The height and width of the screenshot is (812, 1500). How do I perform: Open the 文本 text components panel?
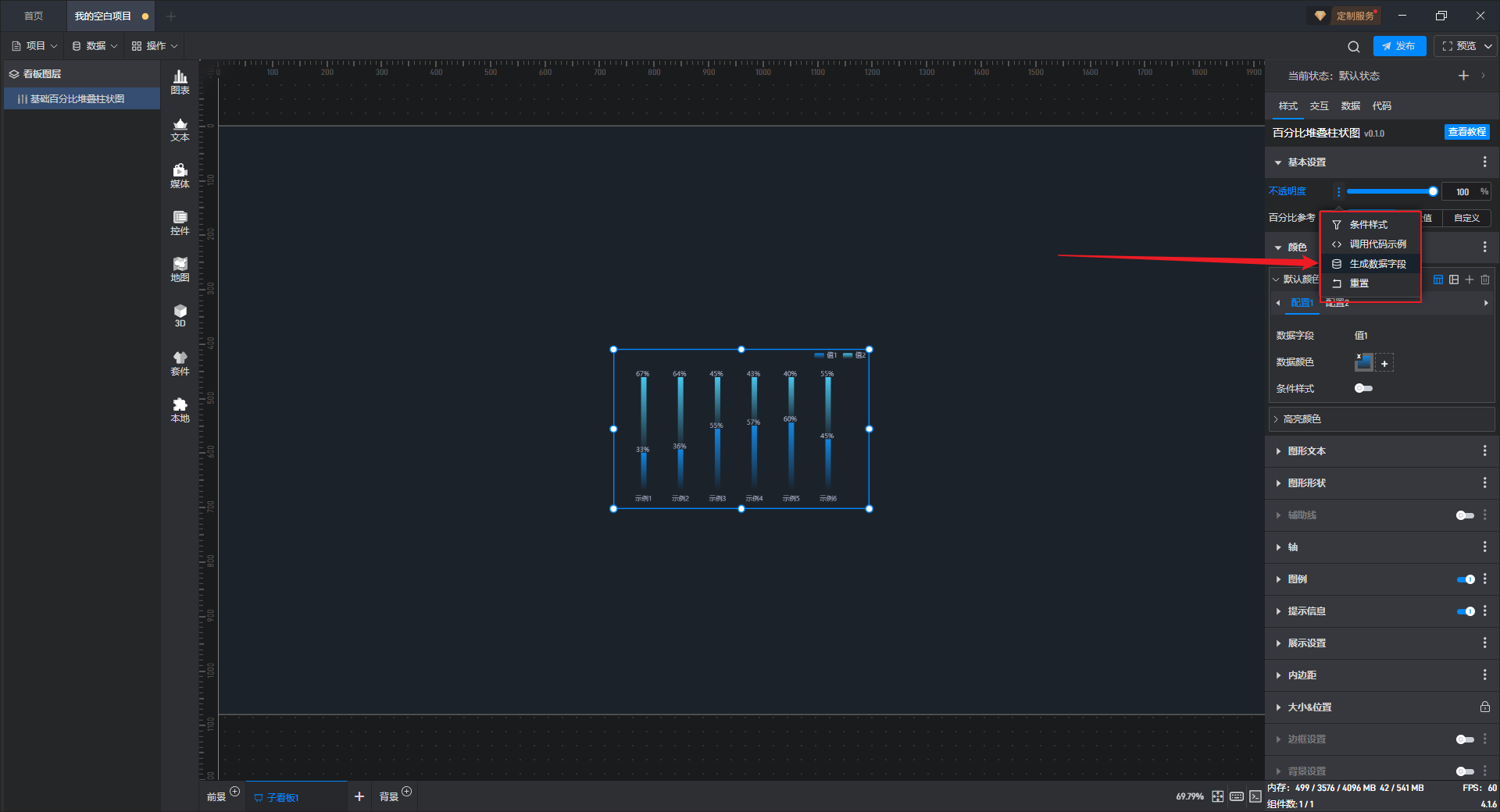tap(180, 129)
